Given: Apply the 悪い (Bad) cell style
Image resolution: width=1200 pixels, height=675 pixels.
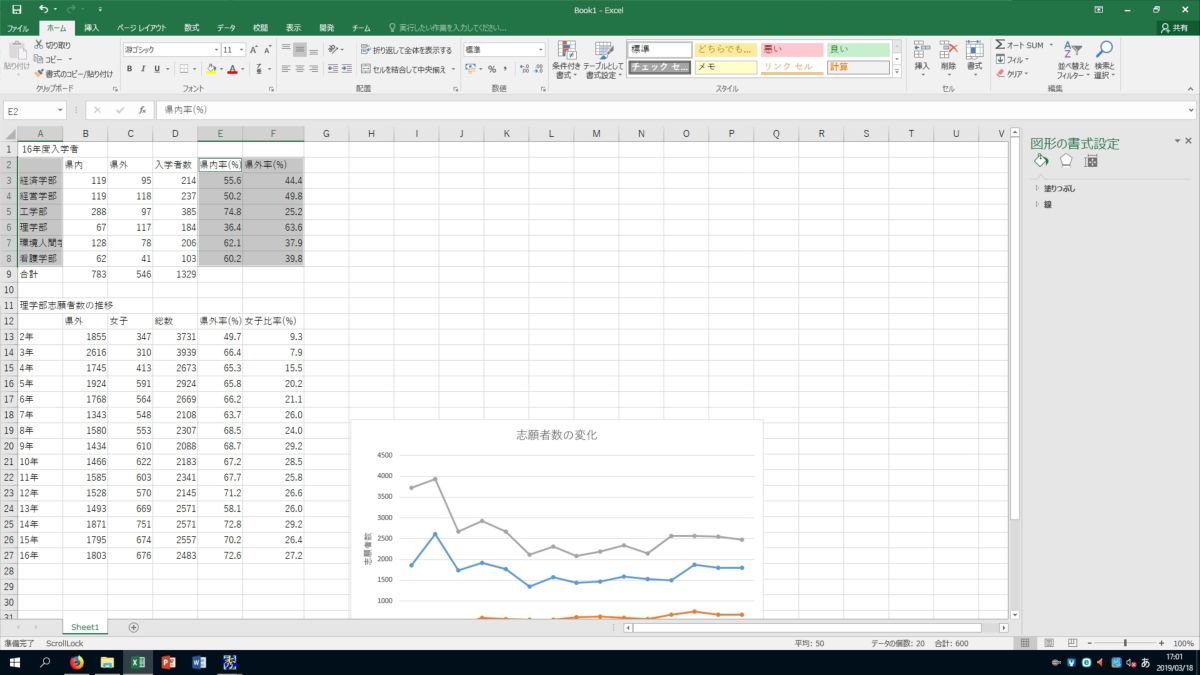Looking at the screenshot, I should click(792, 49).
